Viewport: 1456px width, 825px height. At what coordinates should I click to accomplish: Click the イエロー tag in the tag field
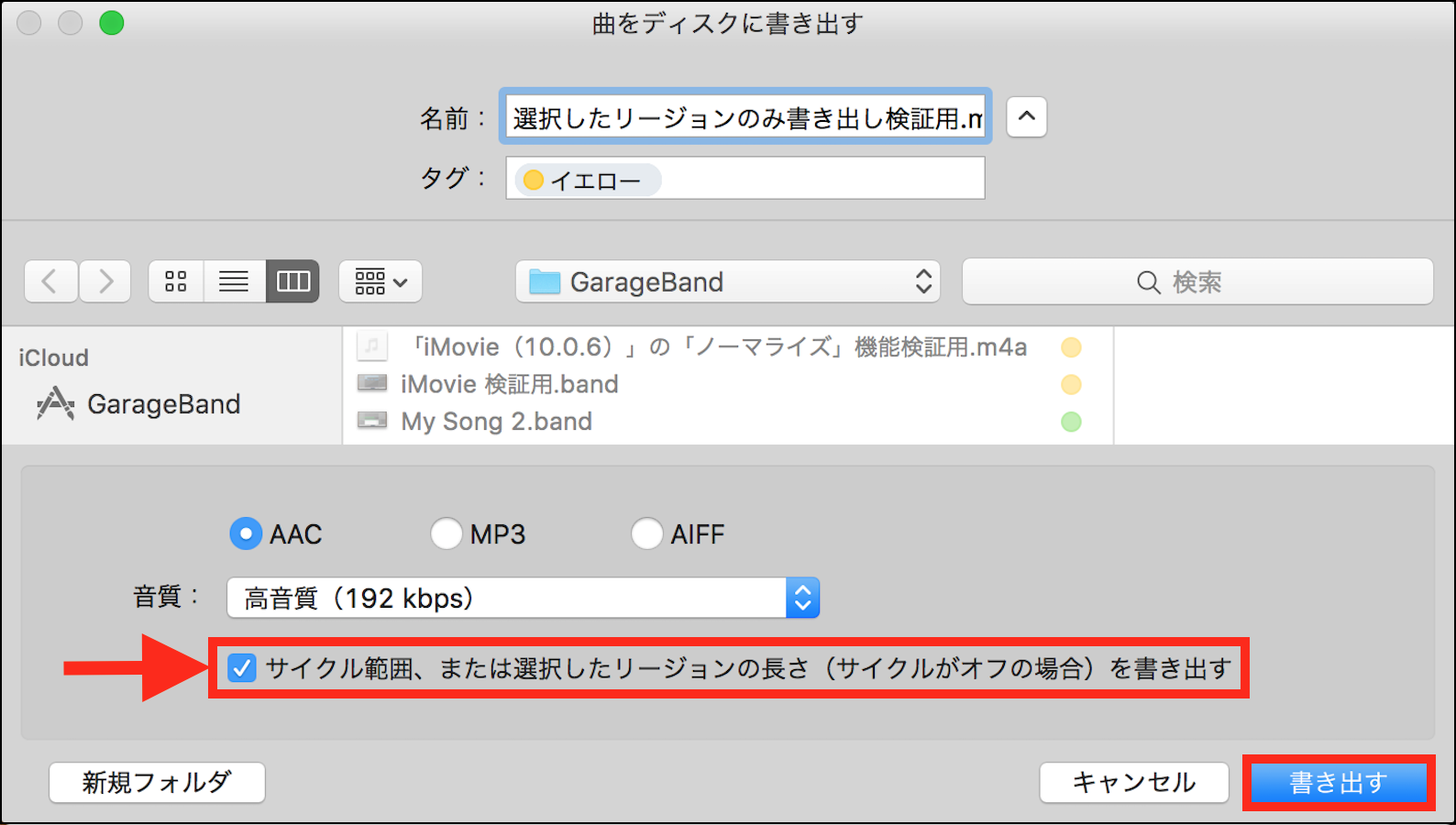(587, 181)
